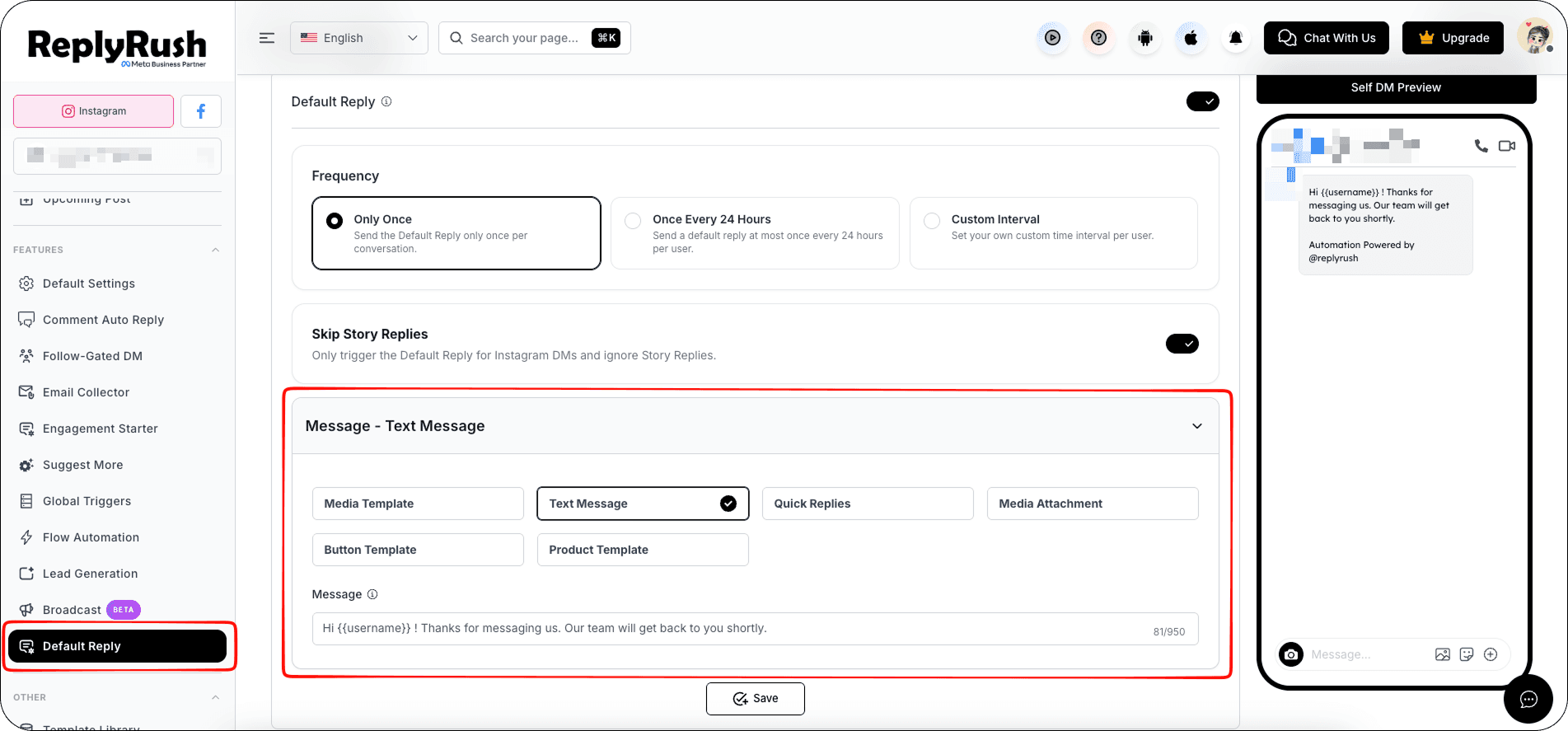This screenshot has width=1568, height=731.
Task: Click video call icon in DM preview
Action: [x=1507, y=146]
